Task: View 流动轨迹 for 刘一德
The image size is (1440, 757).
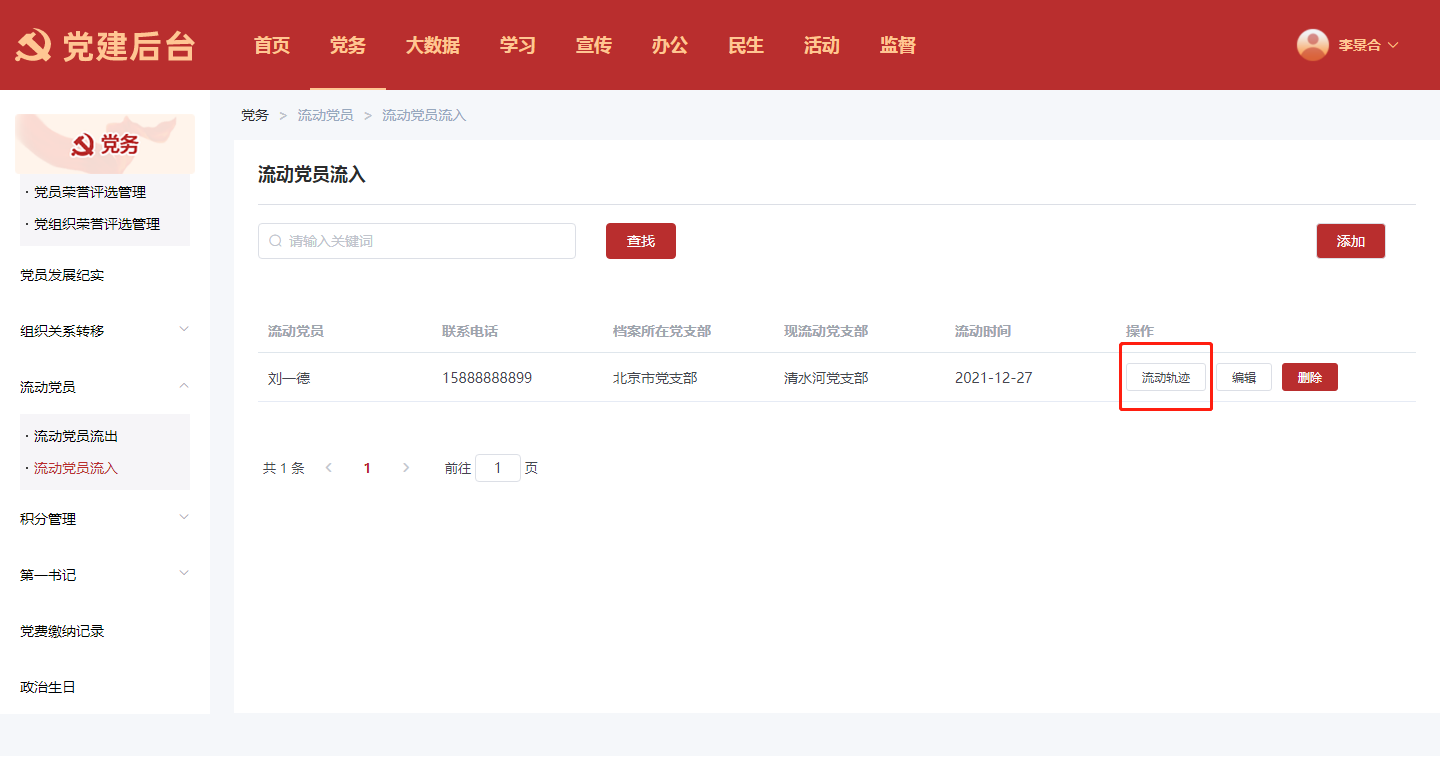Action: coord(1165,377)
